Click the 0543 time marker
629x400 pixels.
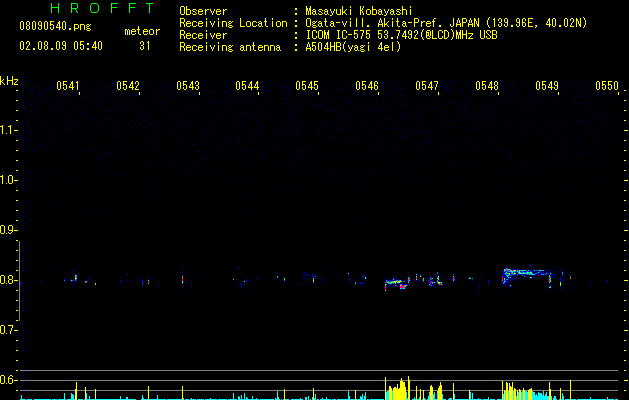coord(188,86)
